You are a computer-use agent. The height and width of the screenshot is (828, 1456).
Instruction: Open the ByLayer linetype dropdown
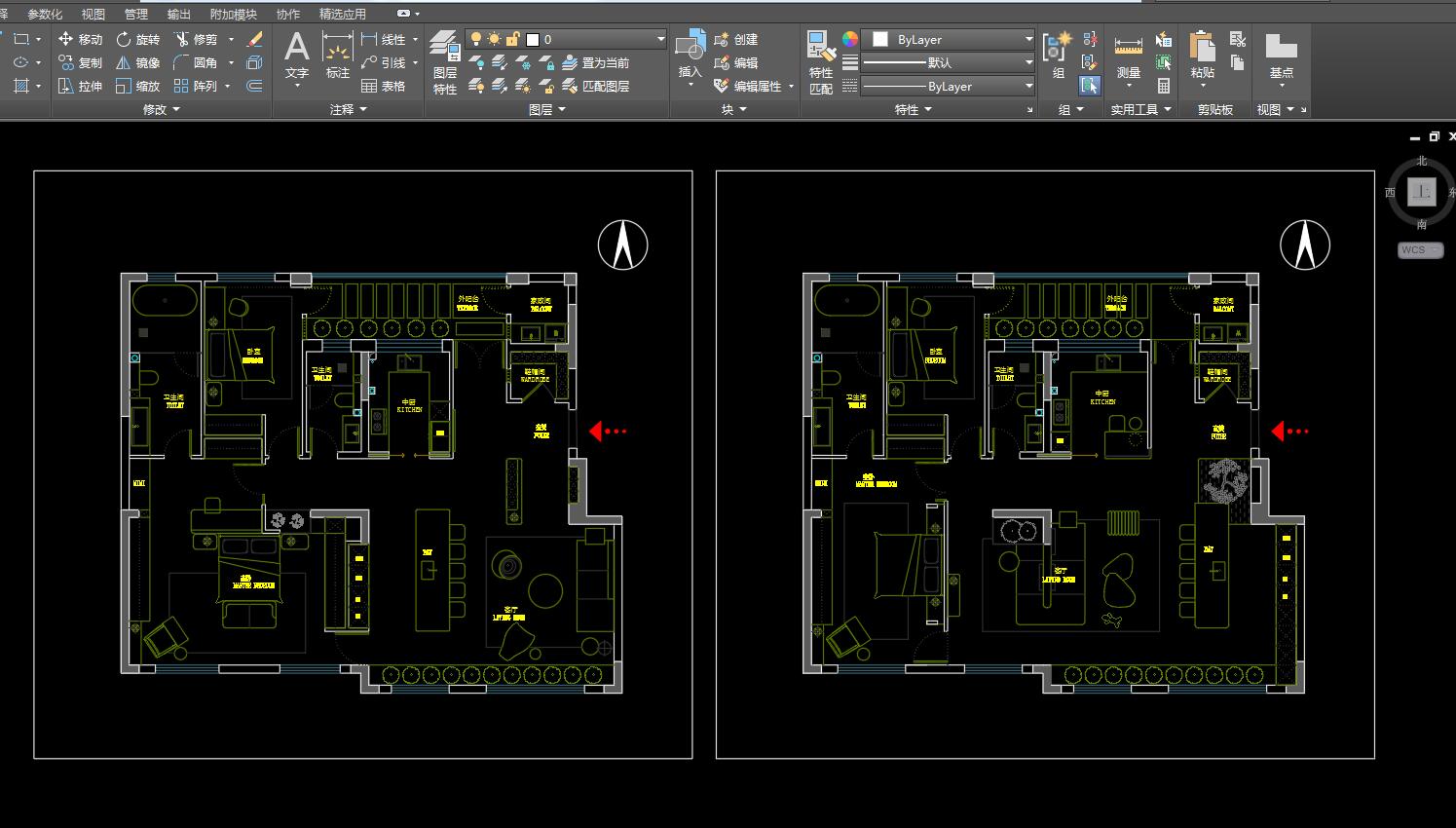[1028, 86]
